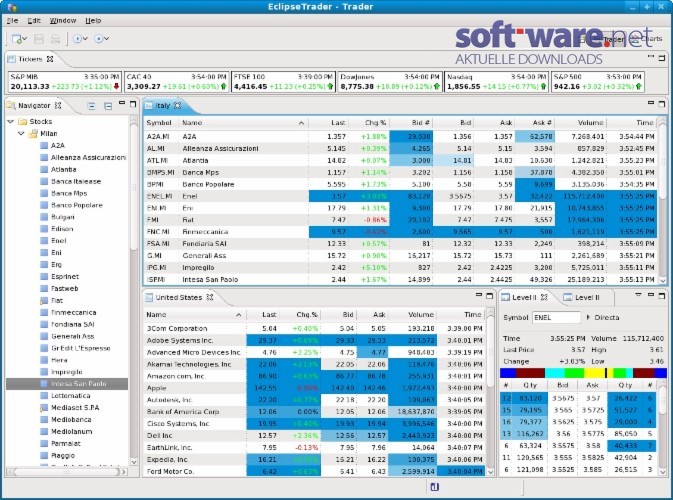Select Ford Motor Co. row in United States table

point(315,471)
